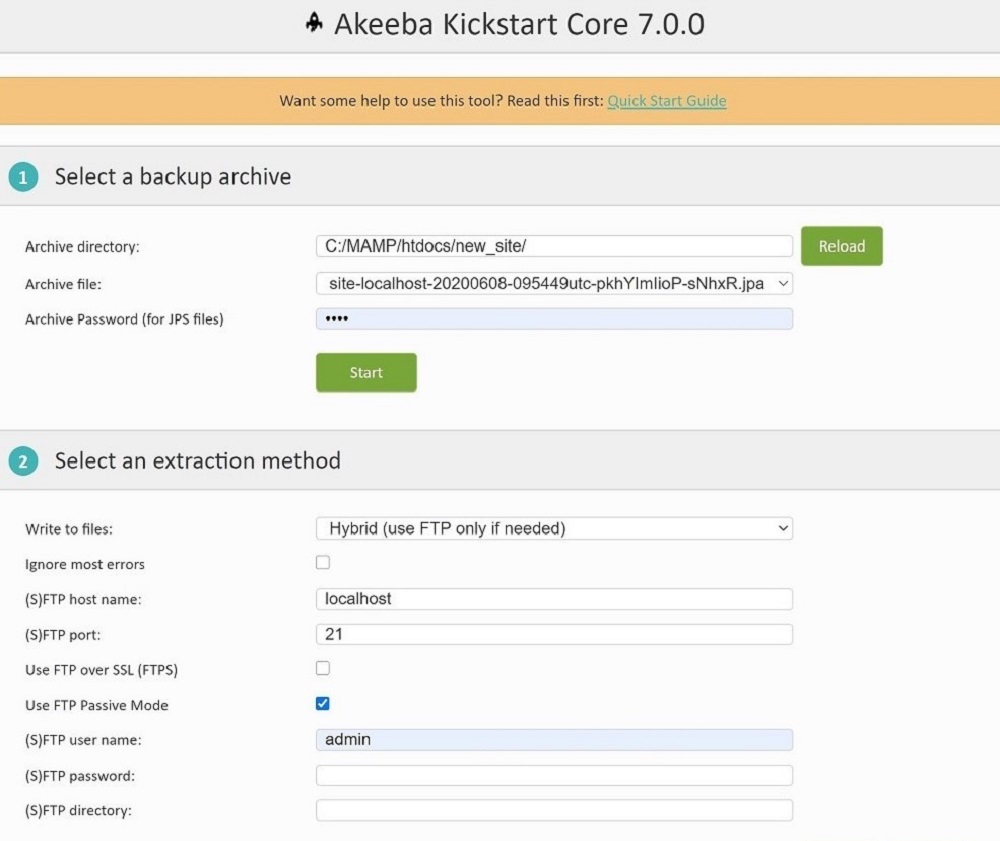Click the (S)FTP password field
The height and width of the screenshot is (841, 1000).
coord(554,775)
